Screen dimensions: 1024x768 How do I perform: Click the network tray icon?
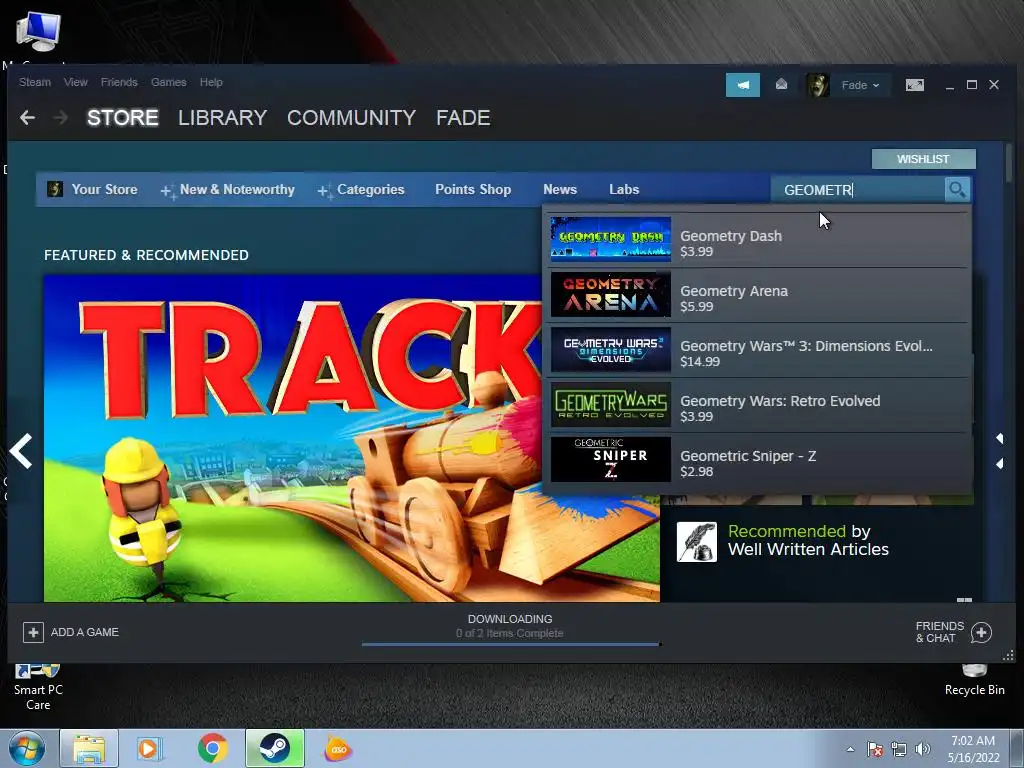coord(899,749)
